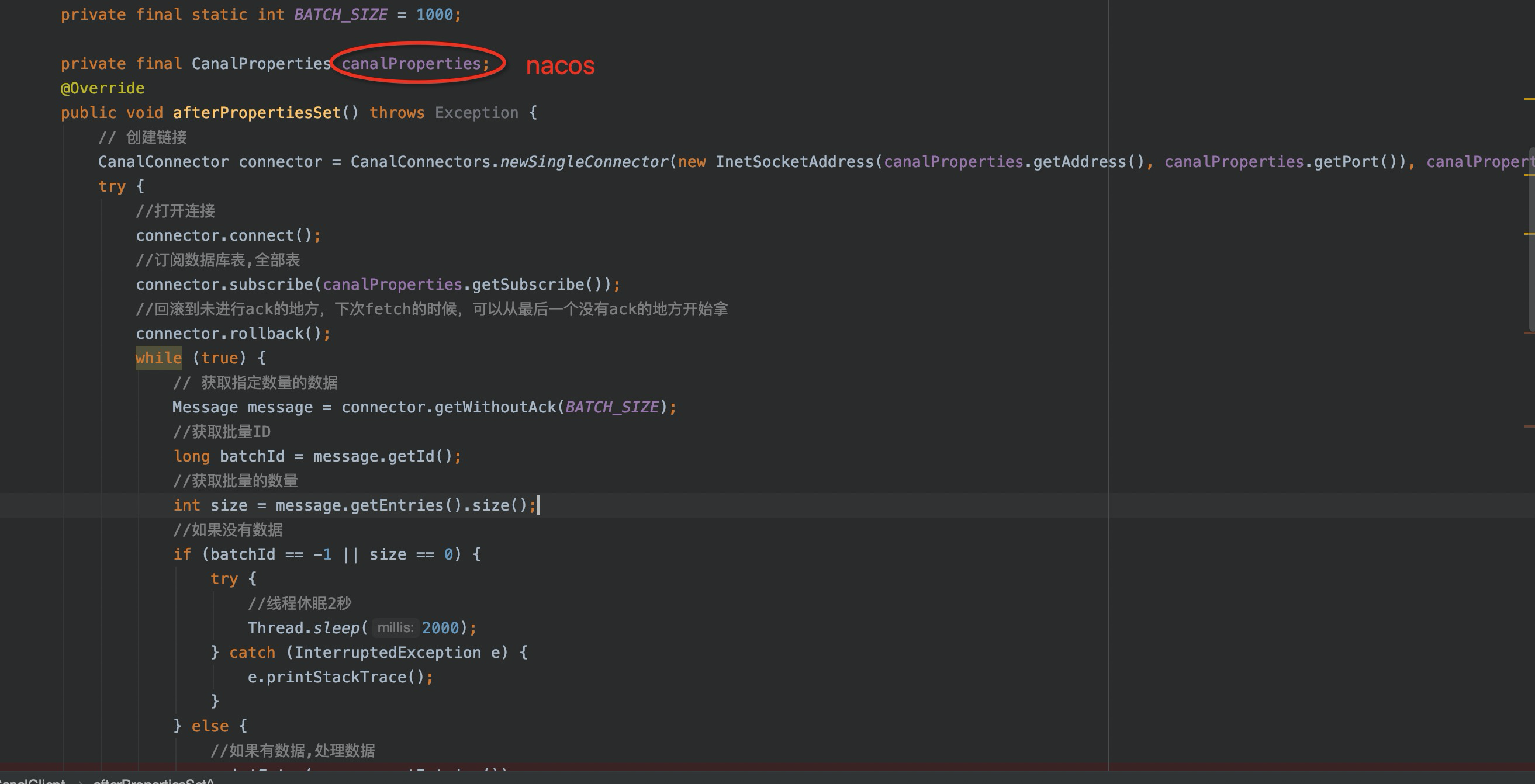1535x784 pixels.
Task: Click grayed Exception in throws clause
Action: (x=476, y=113)
